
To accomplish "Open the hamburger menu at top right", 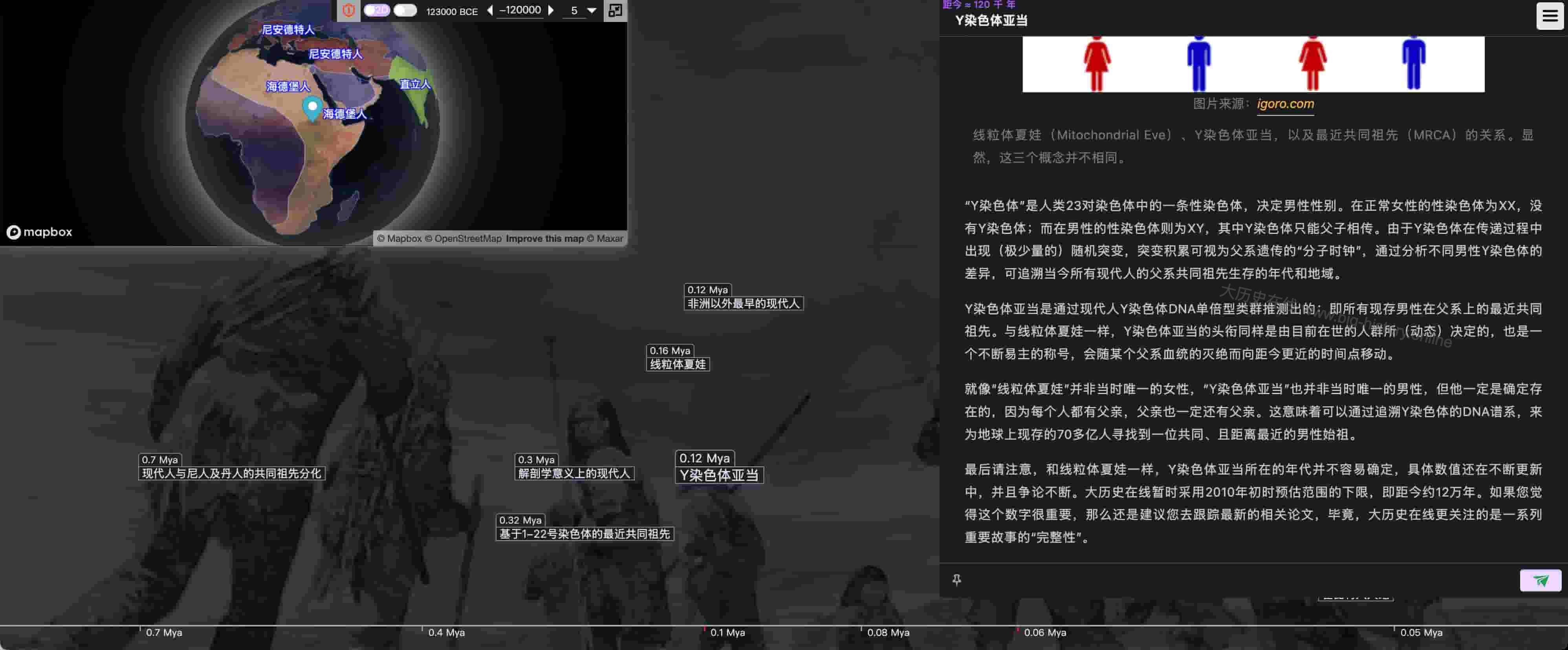I will 1550,16.
